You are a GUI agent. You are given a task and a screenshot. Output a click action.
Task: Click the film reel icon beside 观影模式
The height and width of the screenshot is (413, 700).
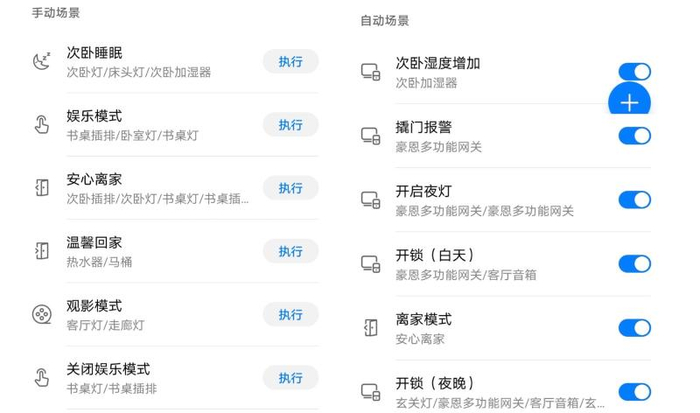[41, 315]
